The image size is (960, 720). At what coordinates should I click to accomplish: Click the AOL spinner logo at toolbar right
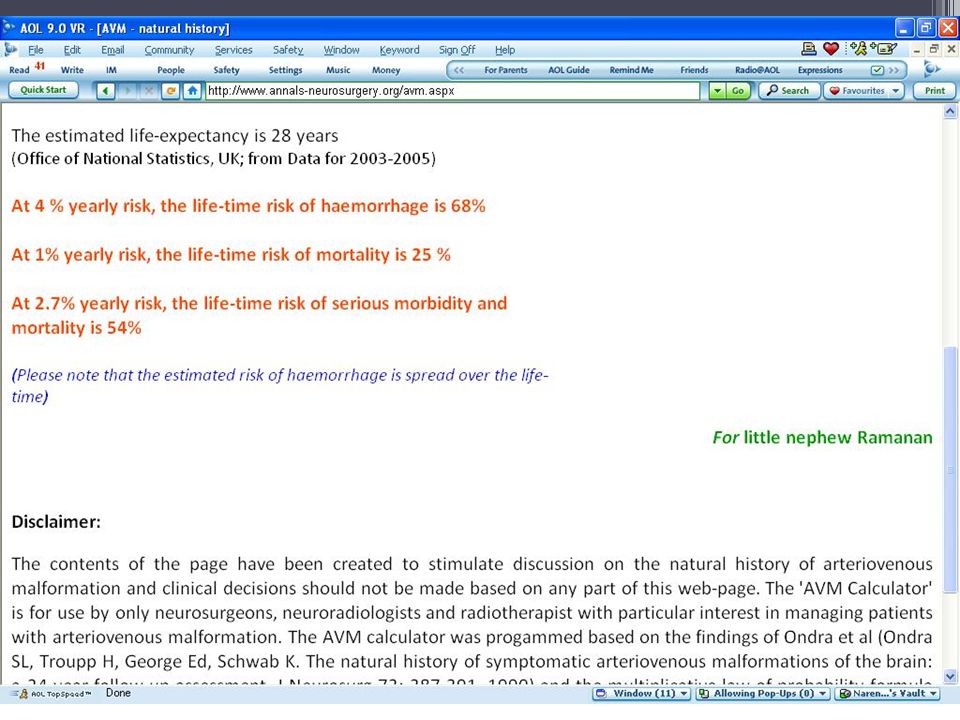(x=932, y=70)
